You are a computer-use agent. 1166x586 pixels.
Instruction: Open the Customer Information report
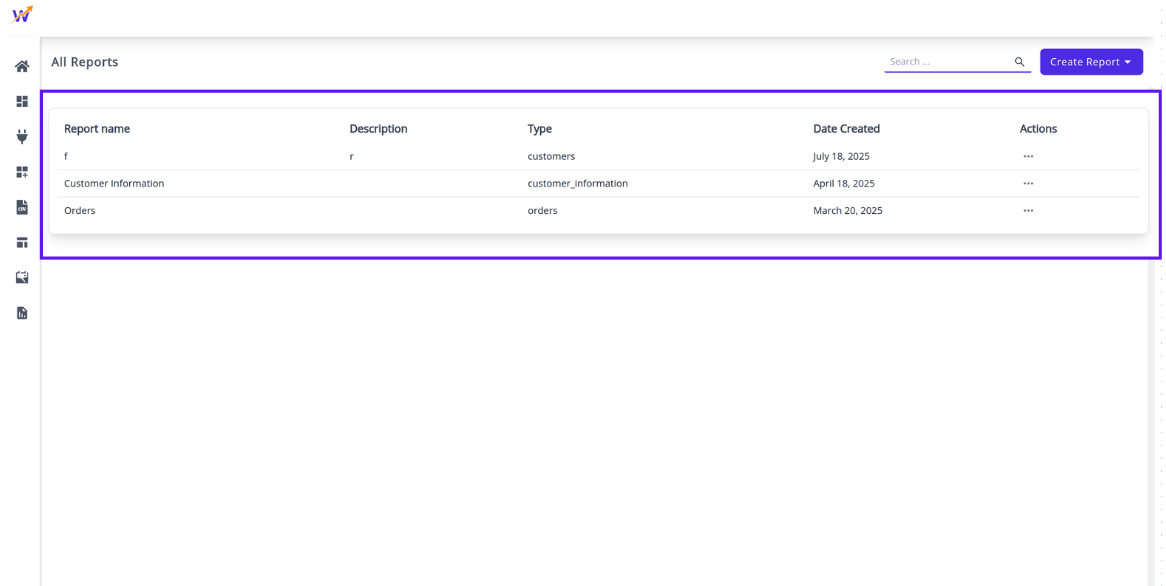[x=114, y=184]
